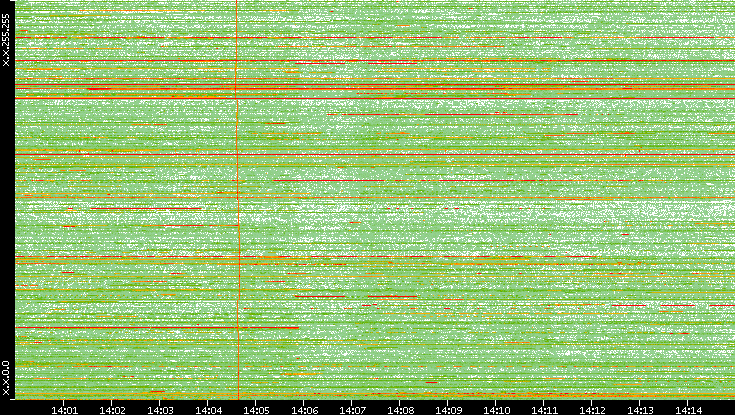
Task: Click the 14:13 time label
Action: coord(640,410)
